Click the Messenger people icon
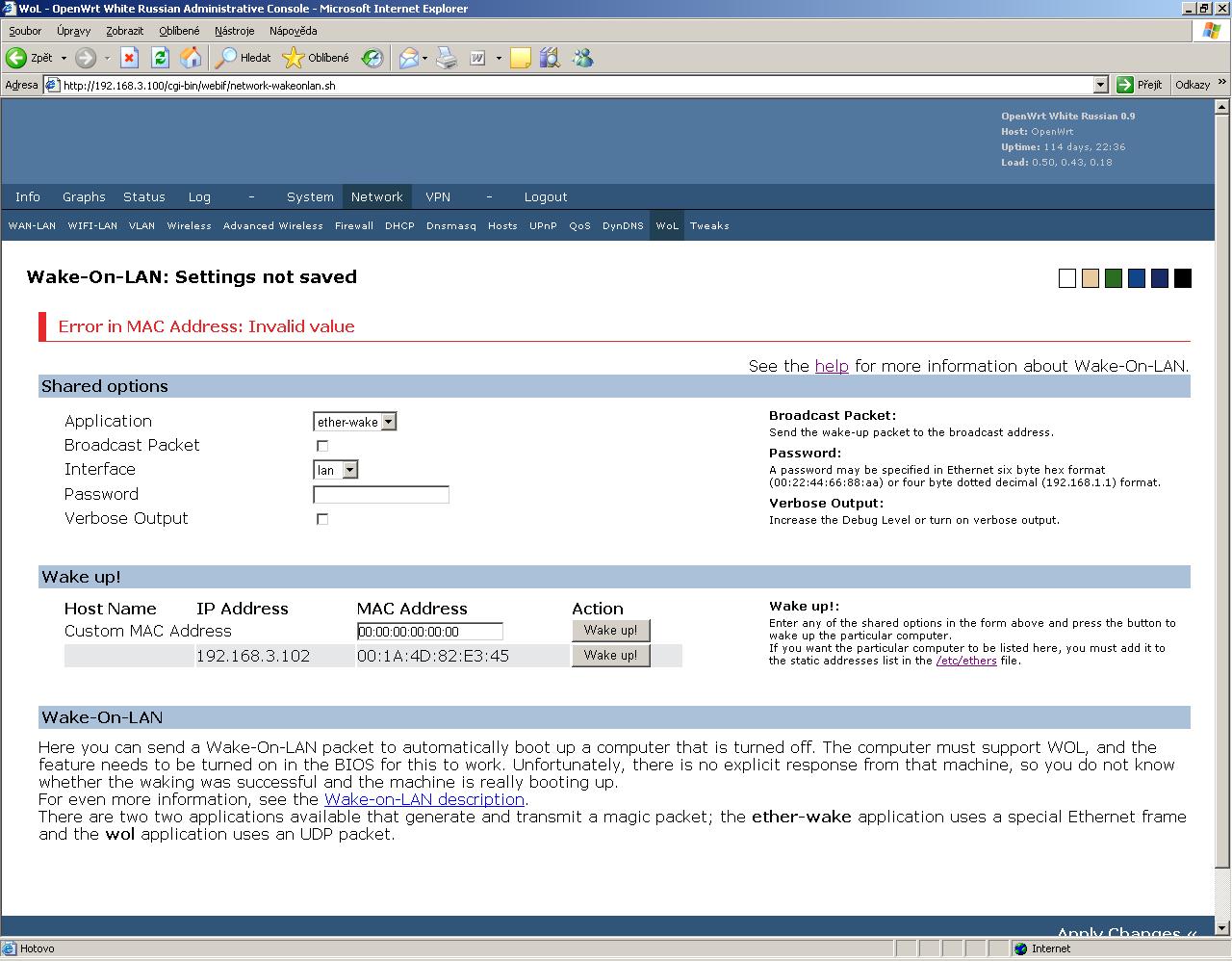 [x=581, y=58]
